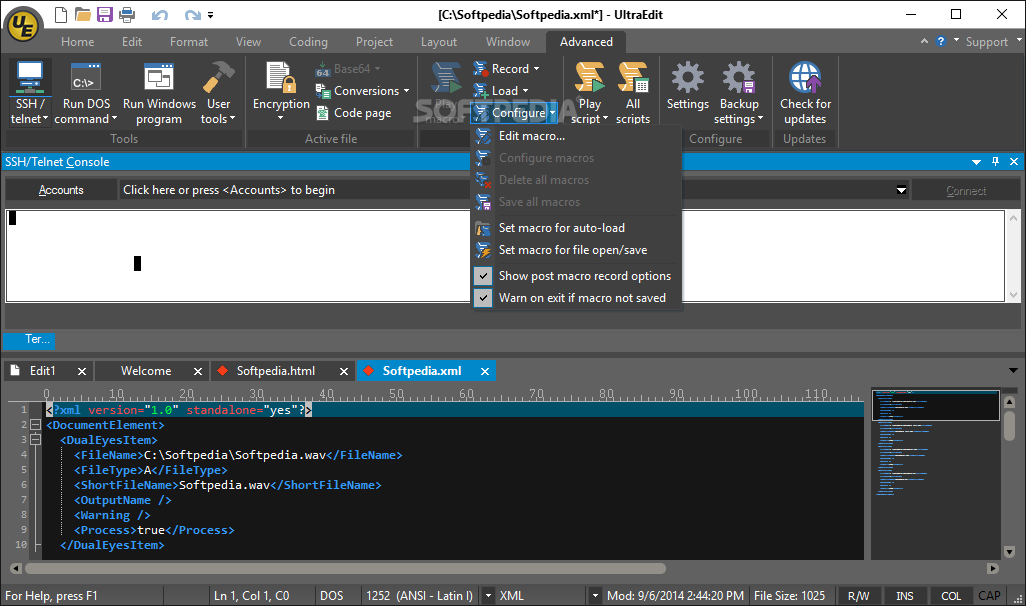
Task: Toggle R/W read-write status
Action: 858,596
